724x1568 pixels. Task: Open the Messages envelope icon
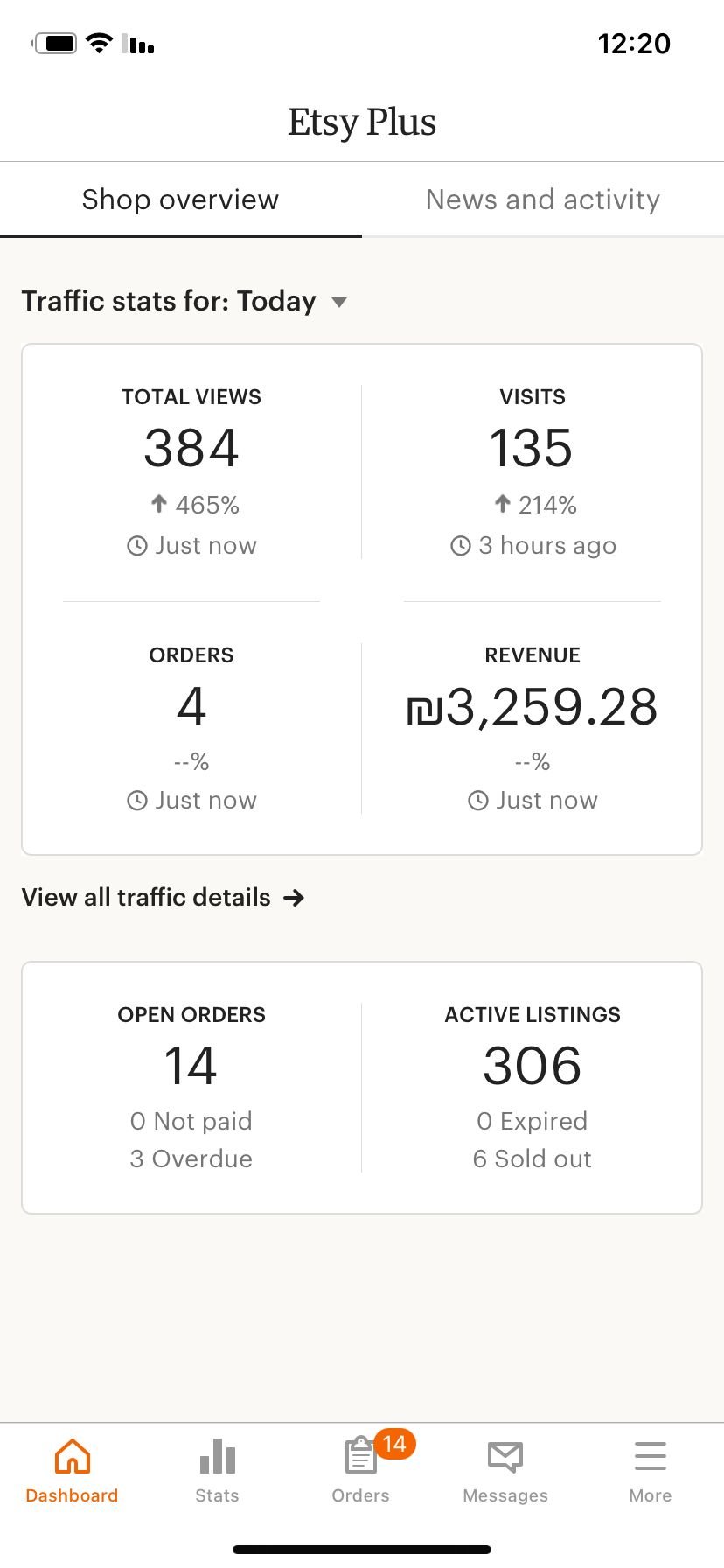(x=505, y=1457)
